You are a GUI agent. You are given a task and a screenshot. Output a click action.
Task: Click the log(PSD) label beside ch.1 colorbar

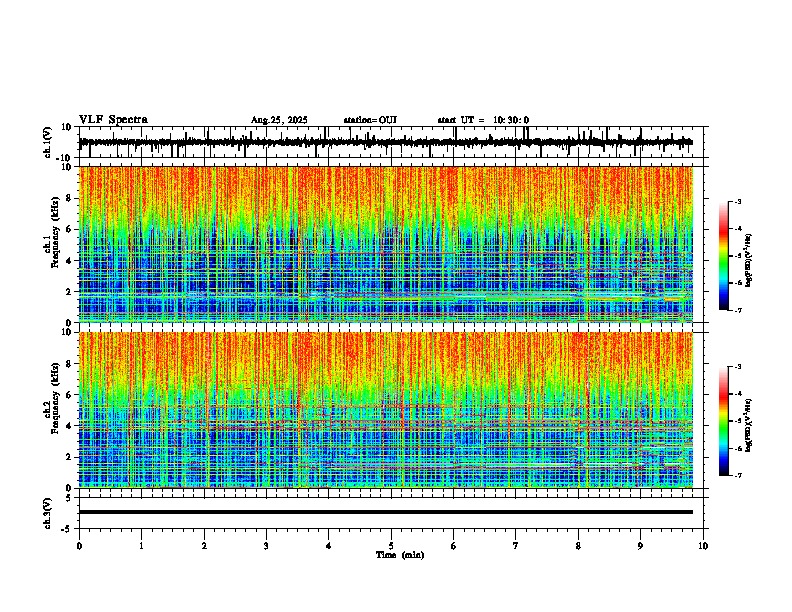tap(749, 261)
